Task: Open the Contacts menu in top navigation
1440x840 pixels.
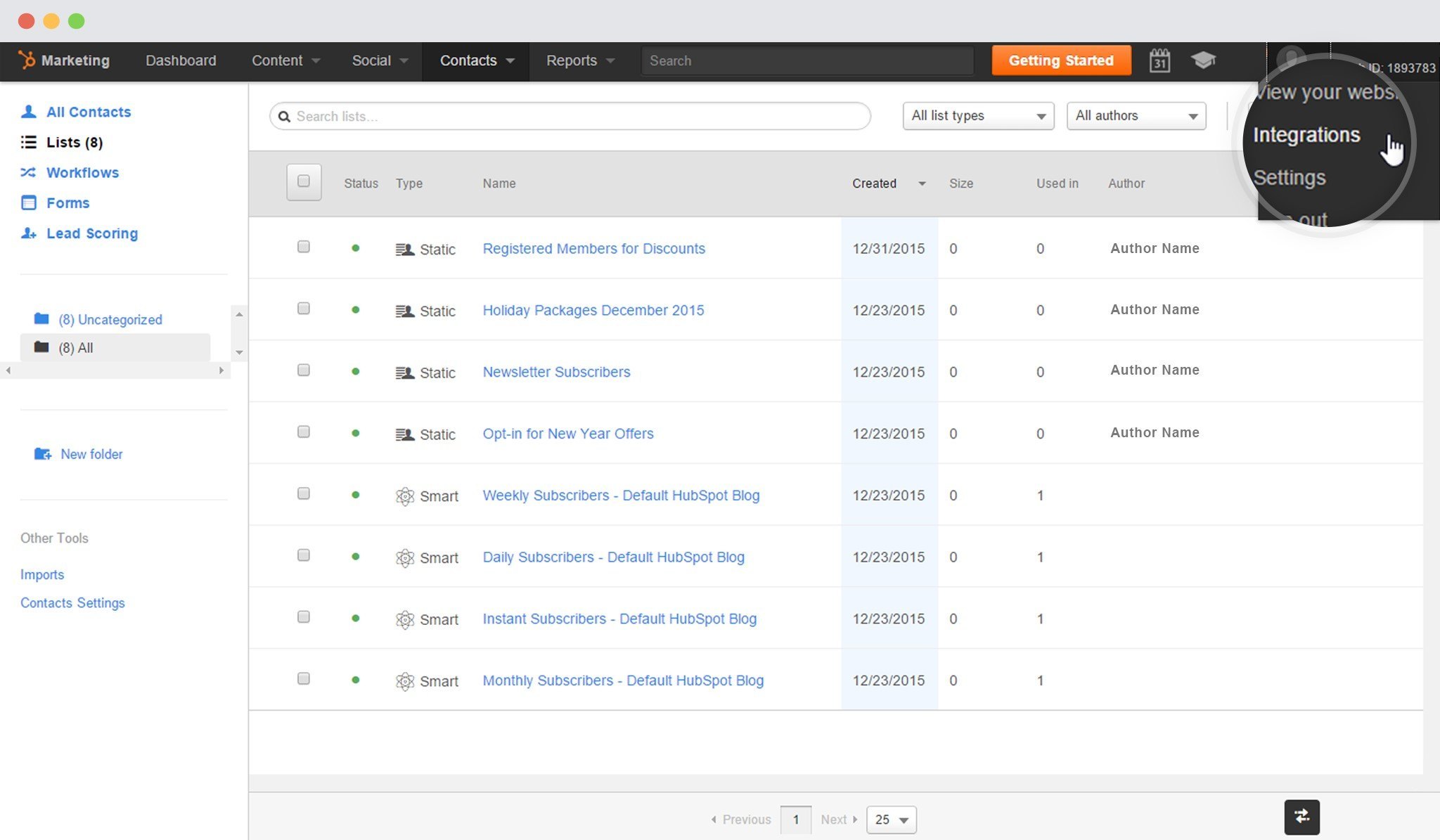Action: click(477, 60)
